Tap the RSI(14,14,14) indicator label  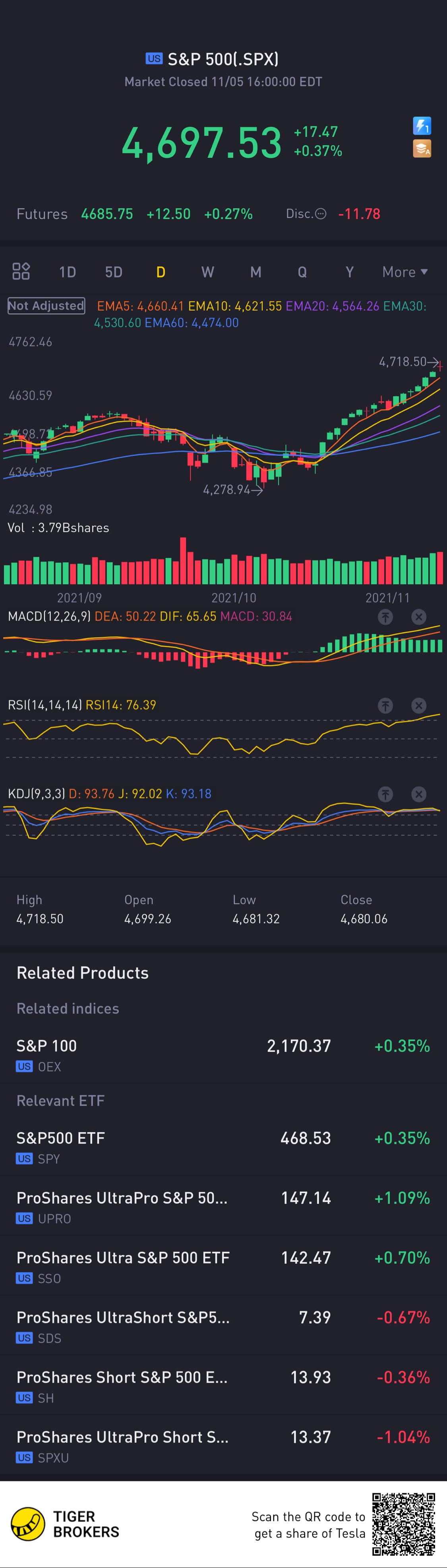click(x=45, y=705)
